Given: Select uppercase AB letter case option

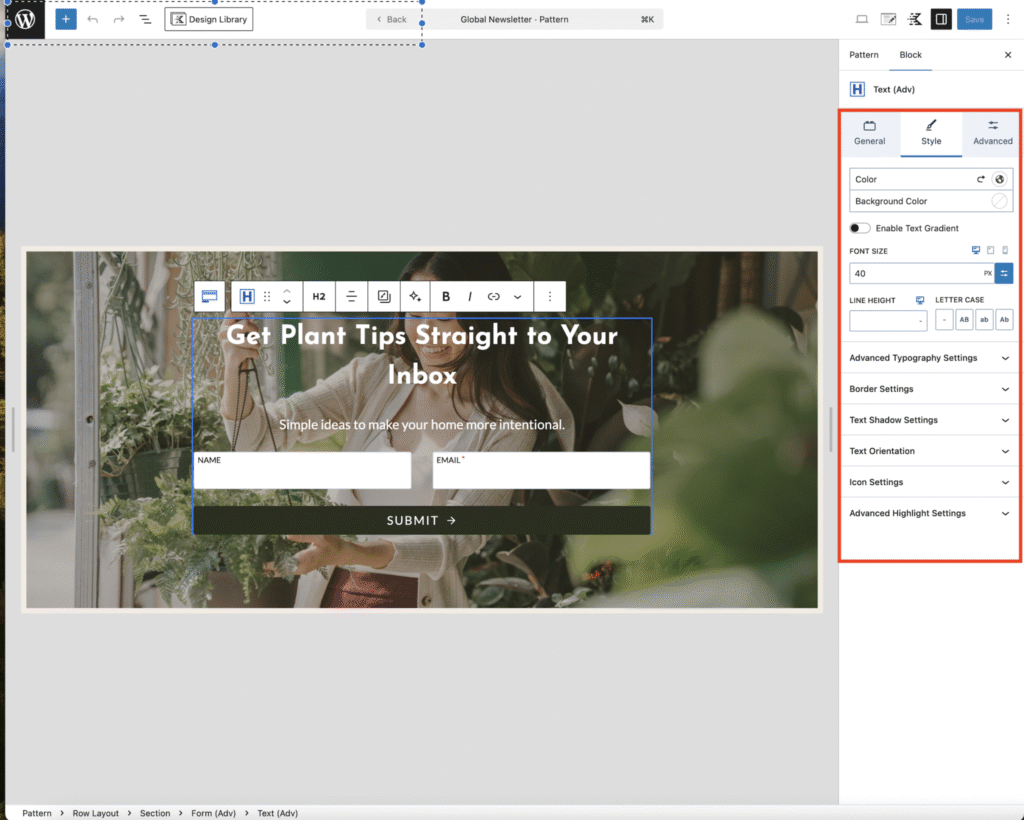Looking at the screenshot, I should [x=964, y=320].
